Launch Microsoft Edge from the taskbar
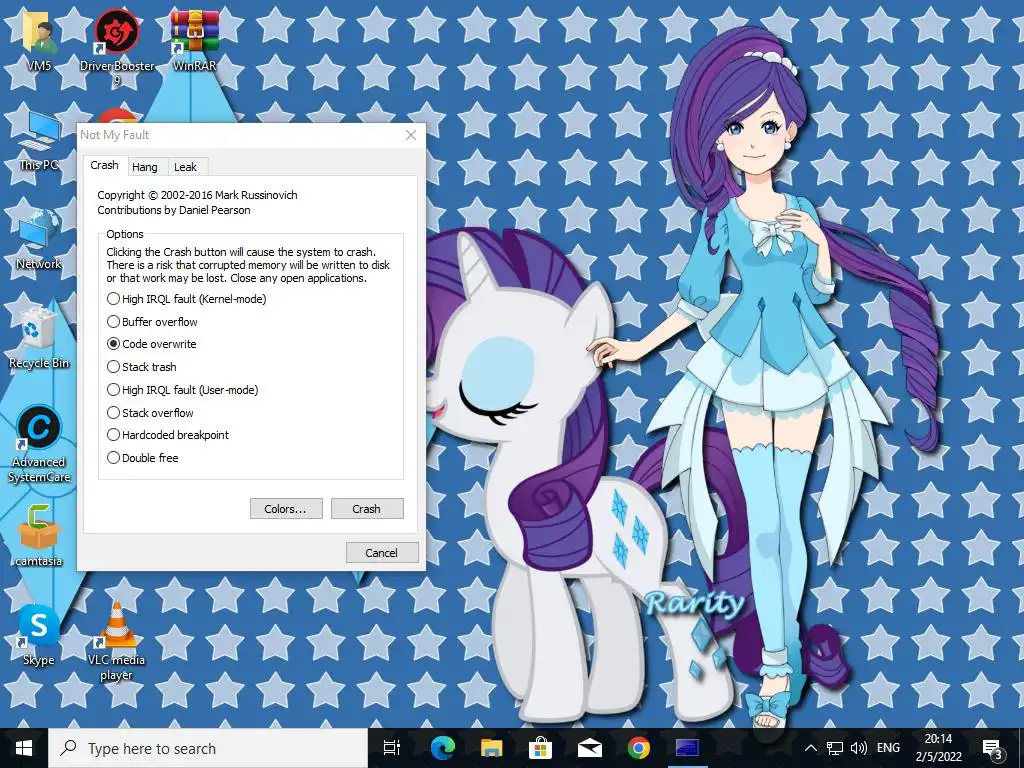This screenshot has height=768, width=1024. [x=442, y=748]
